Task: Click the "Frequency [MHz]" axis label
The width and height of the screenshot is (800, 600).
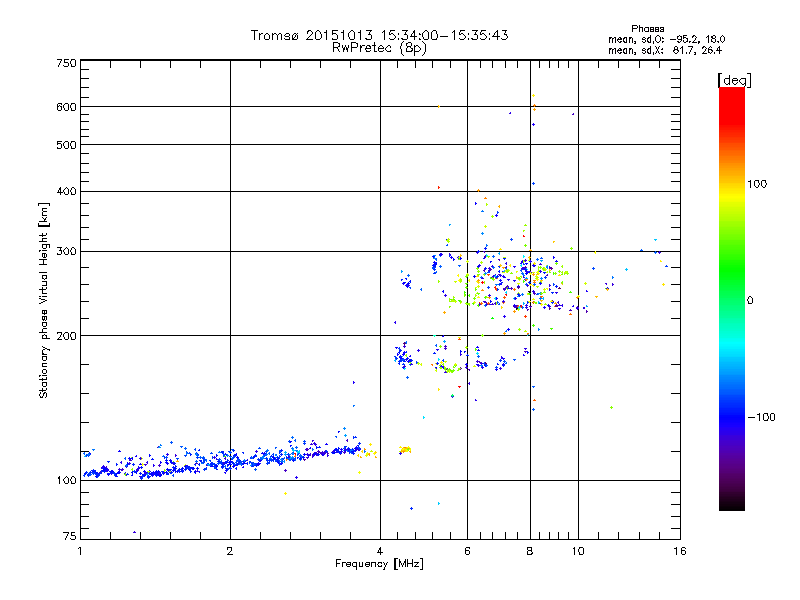Action: [x=379, y=564]
